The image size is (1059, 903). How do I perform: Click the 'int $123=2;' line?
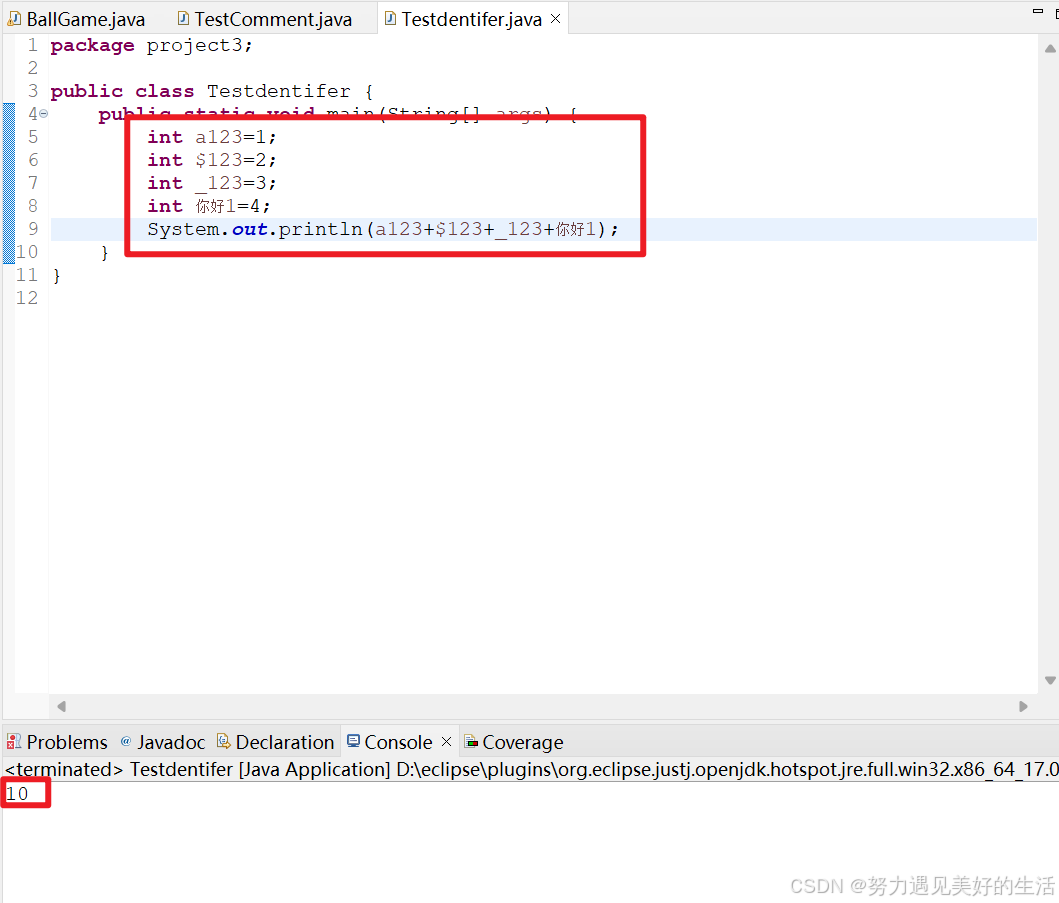click(x=212, y=160)
